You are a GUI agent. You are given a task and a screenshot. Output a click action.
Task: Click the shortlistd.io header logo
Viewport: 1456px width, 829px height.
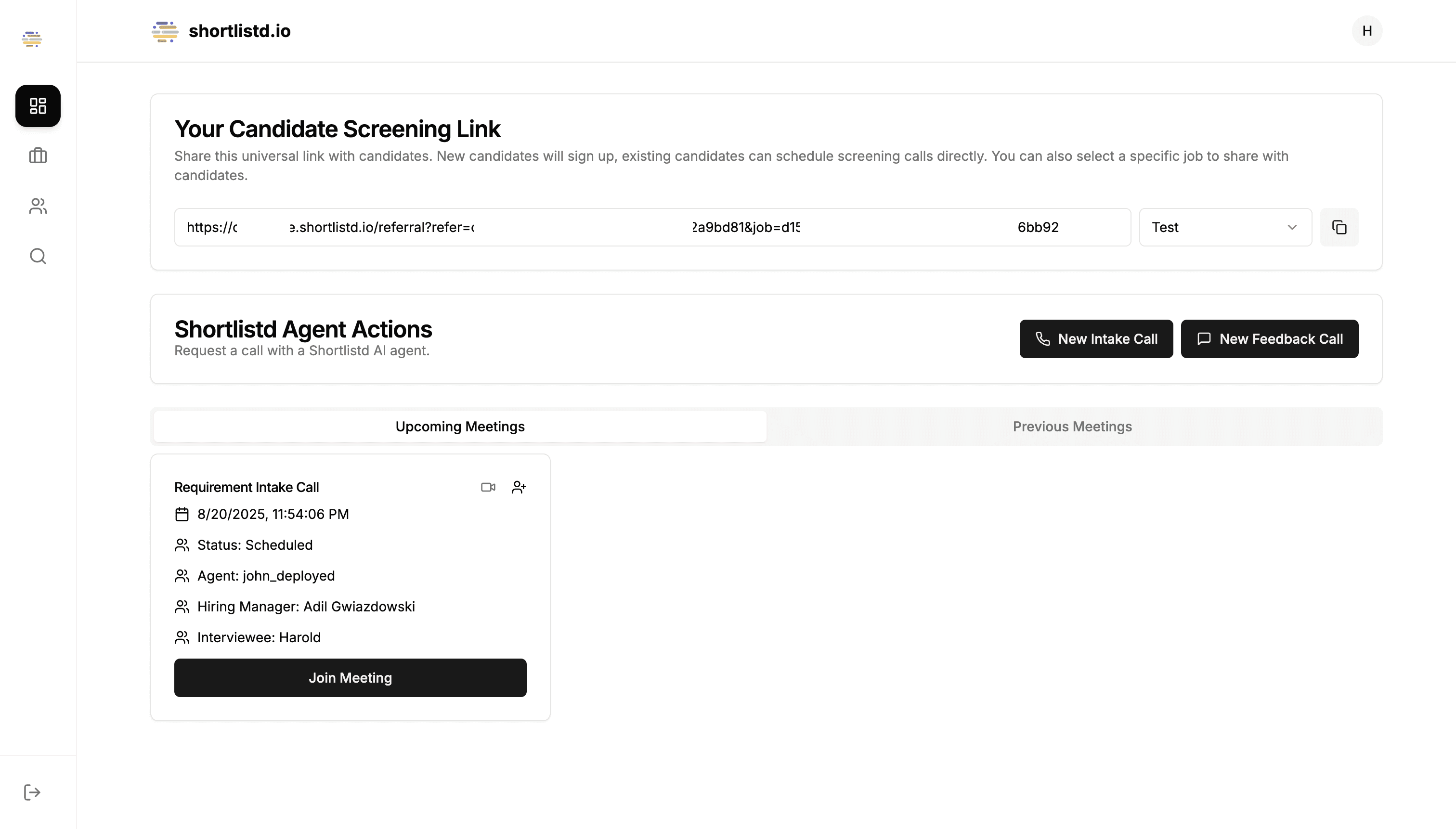(x=164, y=31)
